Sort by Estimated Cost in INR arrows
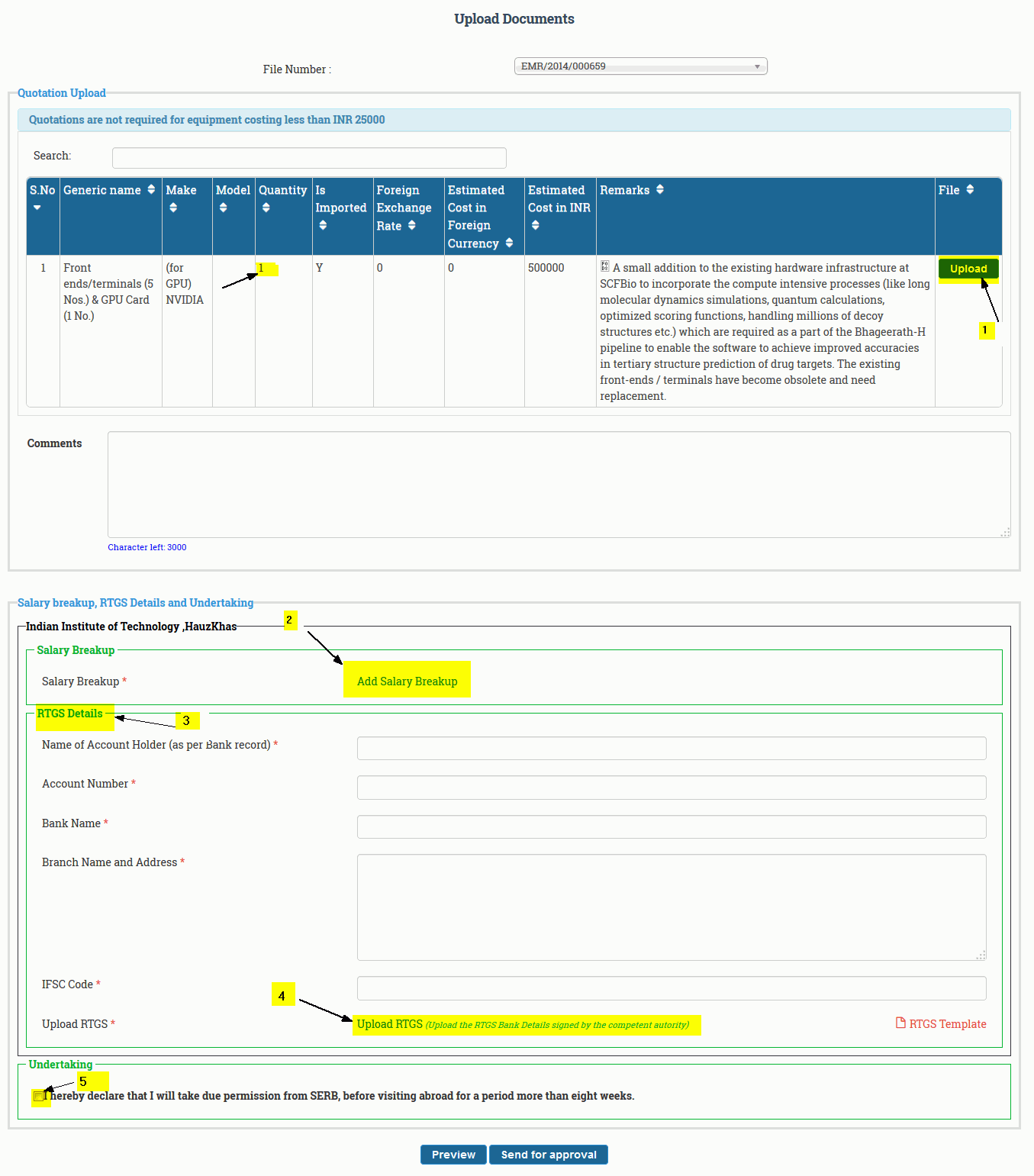 pos(535,225)
